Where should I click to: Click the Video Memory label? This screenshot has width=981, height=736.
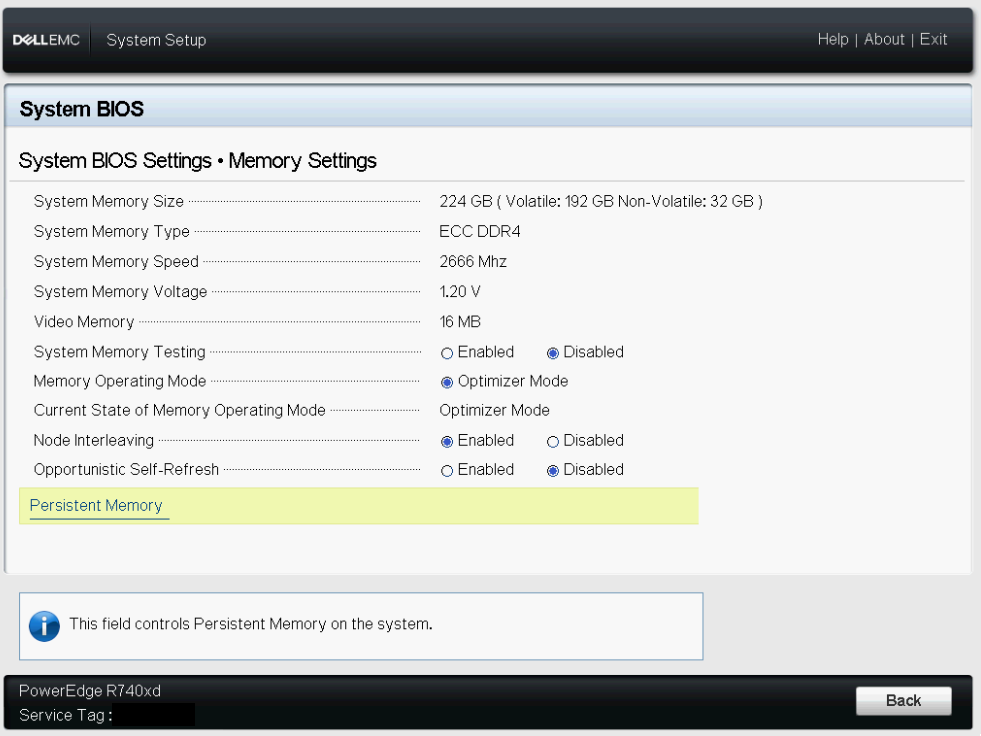(84, 322)
